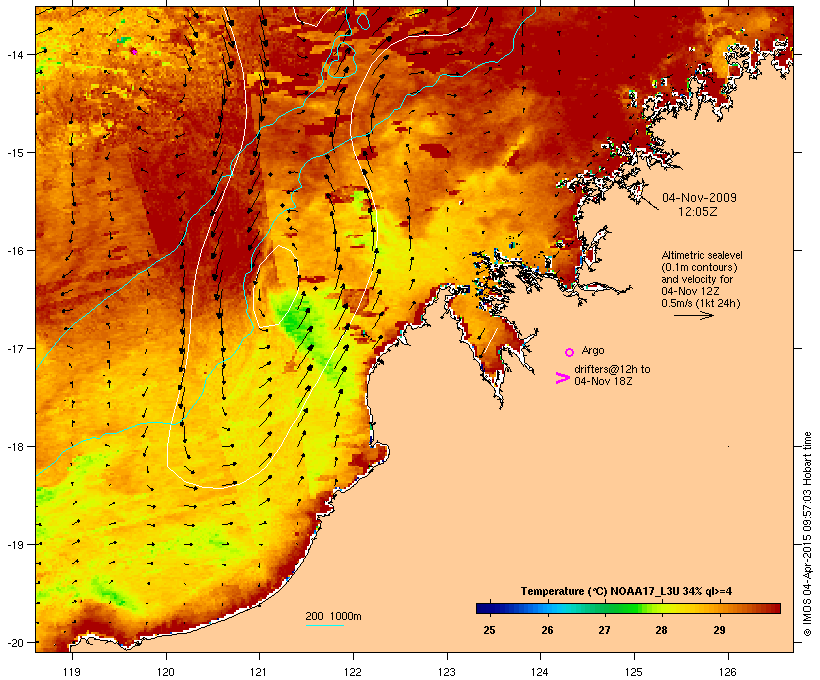Click the colorbar tick value 28
Screen dimensions: 820x680
click(661, 630)
